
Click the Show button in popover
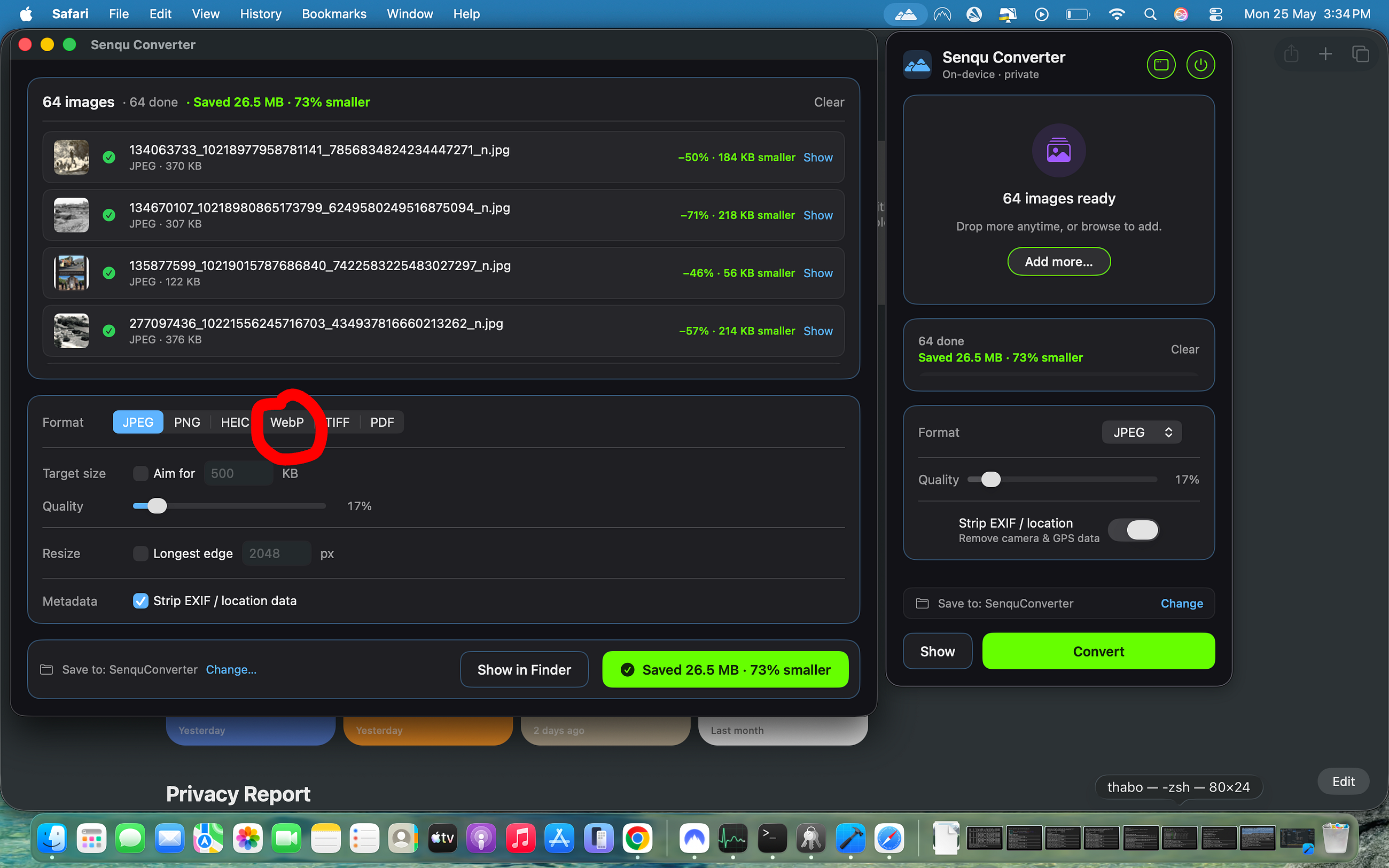937,651
